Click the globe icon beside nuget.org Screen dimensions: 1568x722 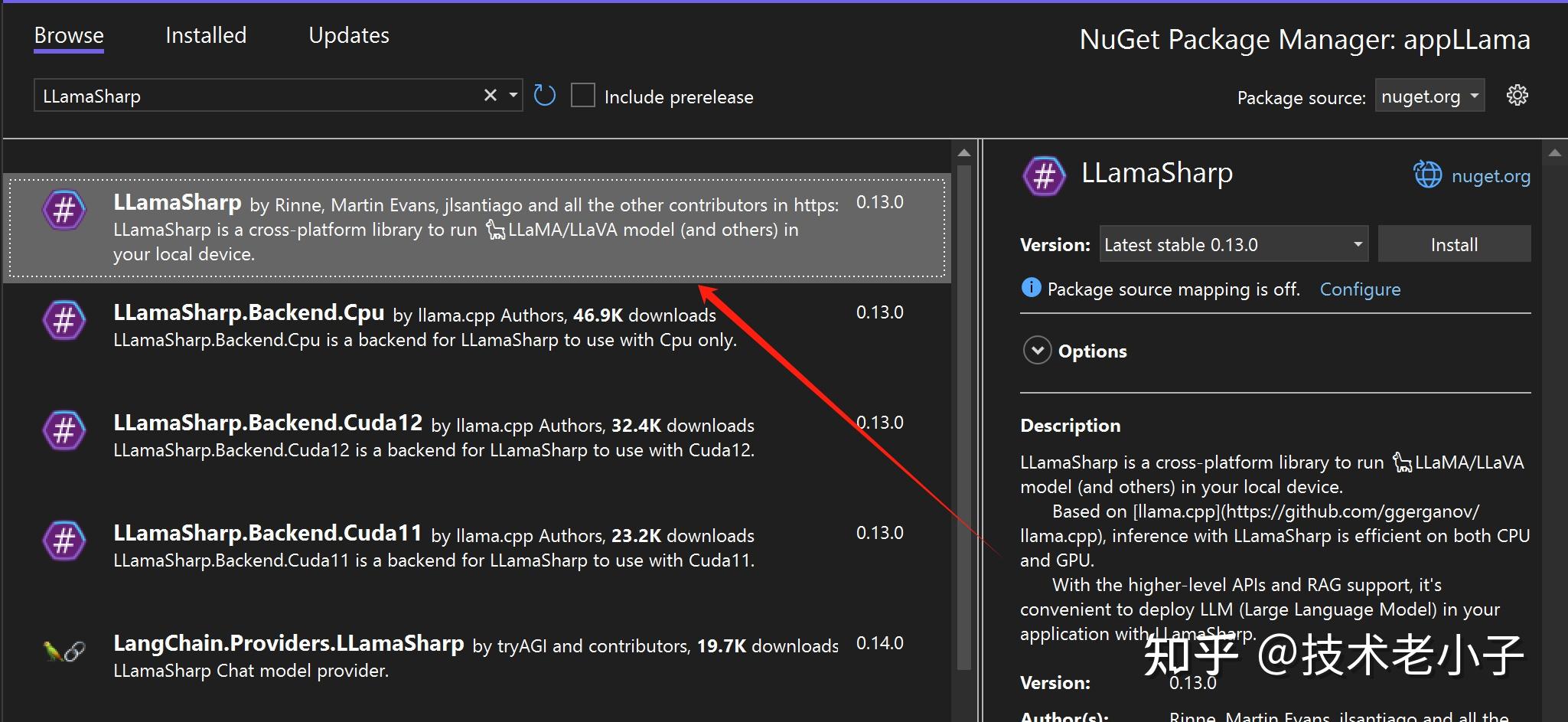click(x=1427, y=175)
